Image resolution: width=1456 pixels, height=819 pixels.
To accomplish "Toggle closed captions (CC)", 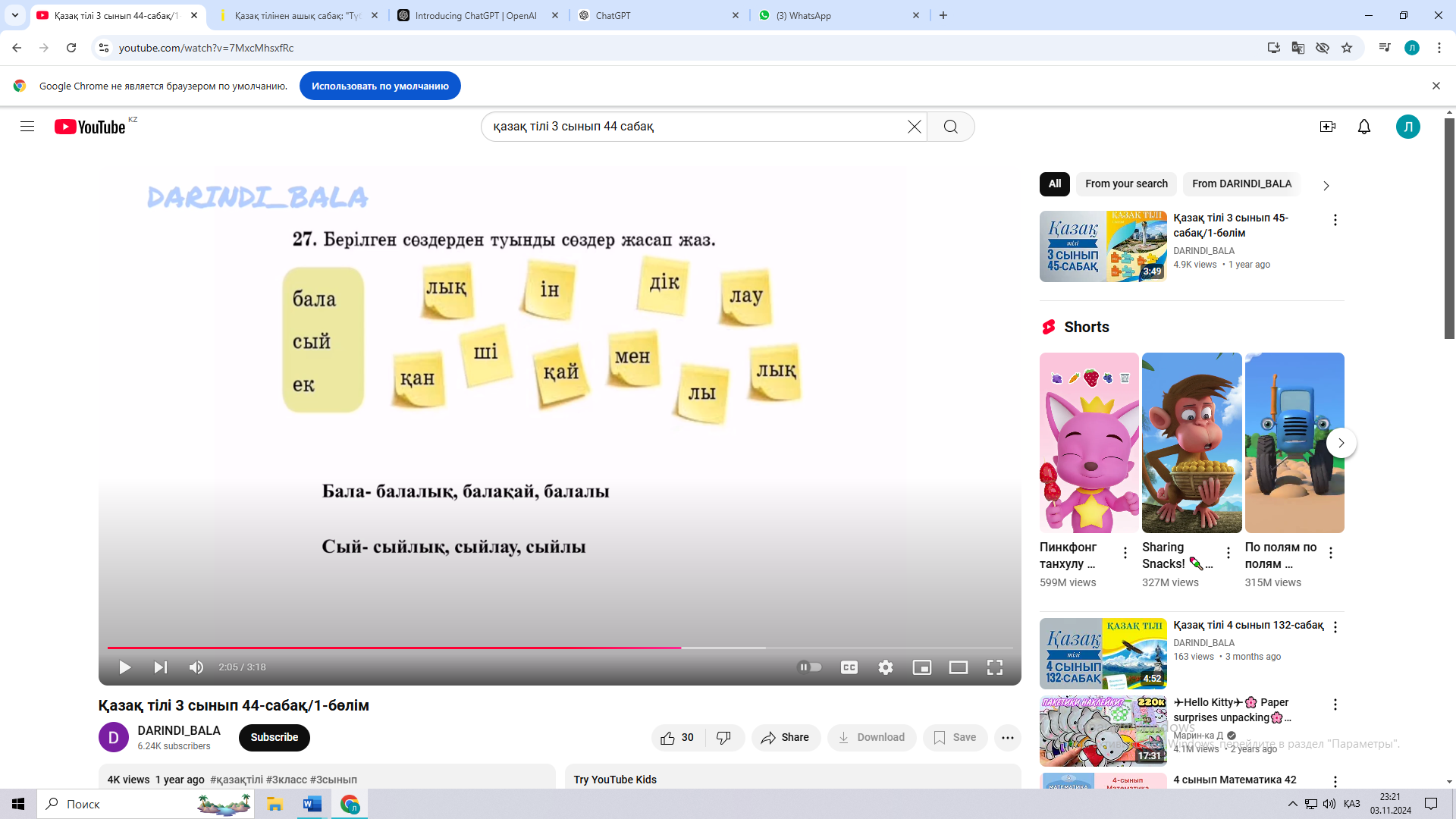I will point(849,667).
